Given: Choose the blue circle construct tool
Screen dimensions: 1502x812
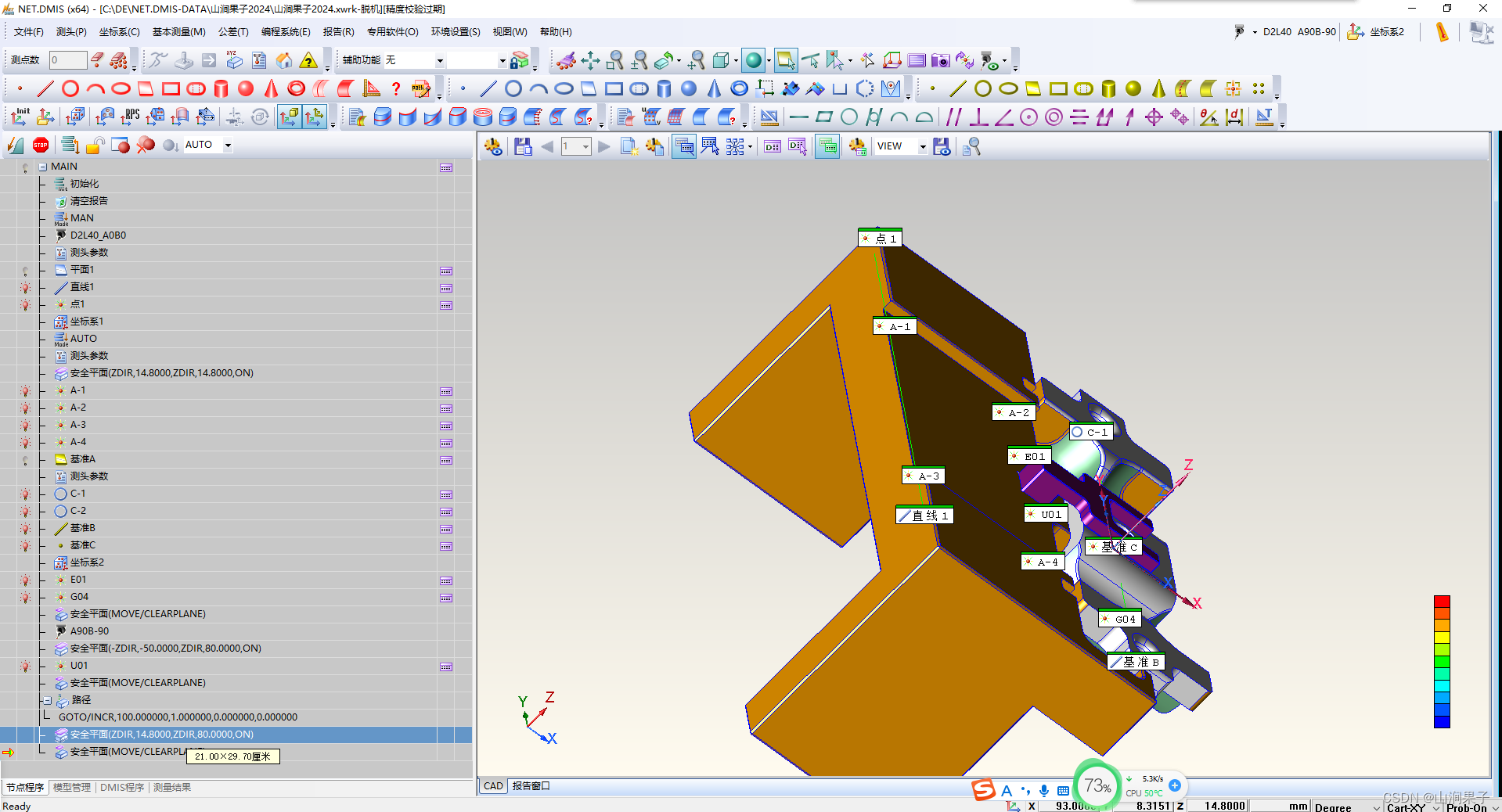Looking at the screenshot, I should pos(513,88).
